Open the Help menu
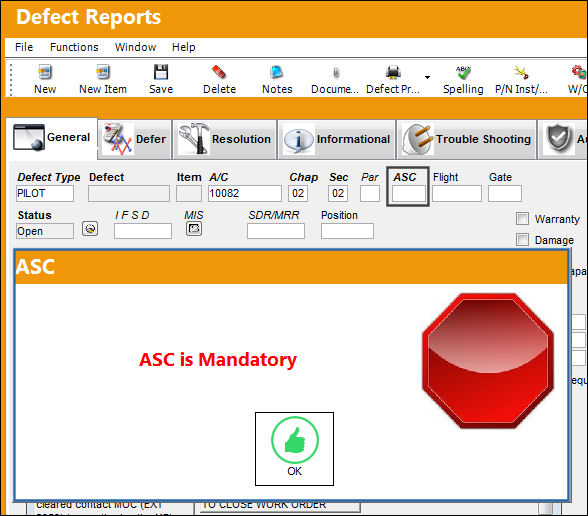588x516 pixels. [x=183, y=47]
